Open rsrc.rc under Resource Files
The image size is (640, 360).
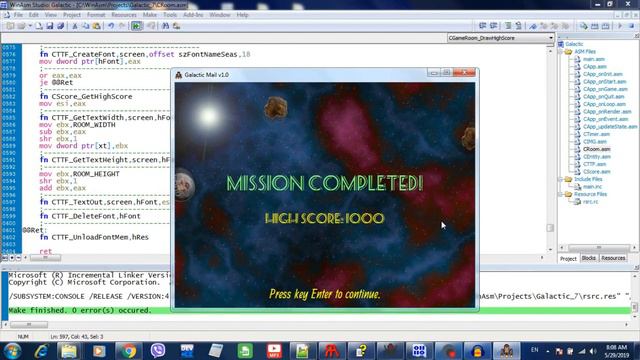coord(590,202)
